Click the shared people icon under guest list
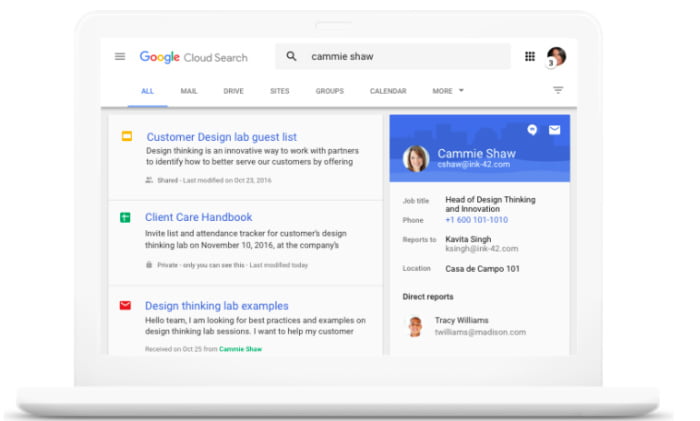 pos(149,180)
